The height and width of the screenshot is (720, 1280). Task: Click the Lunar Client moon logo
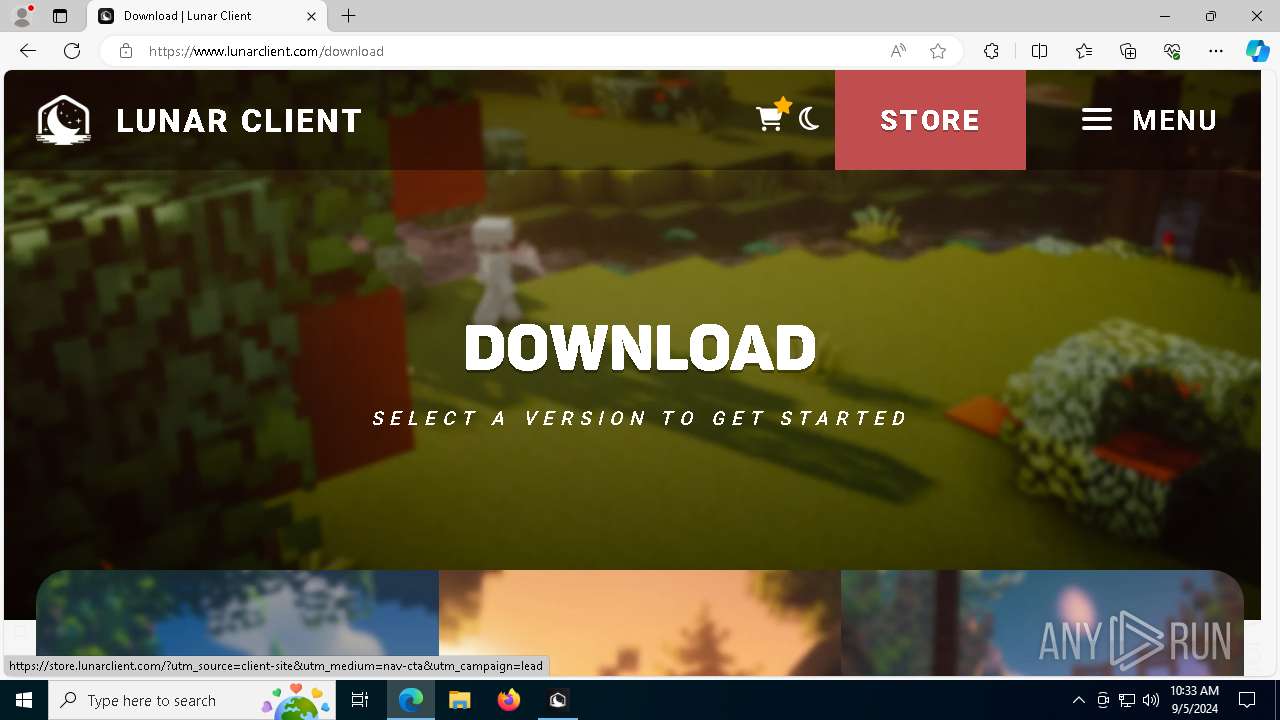tap(63, 120)
